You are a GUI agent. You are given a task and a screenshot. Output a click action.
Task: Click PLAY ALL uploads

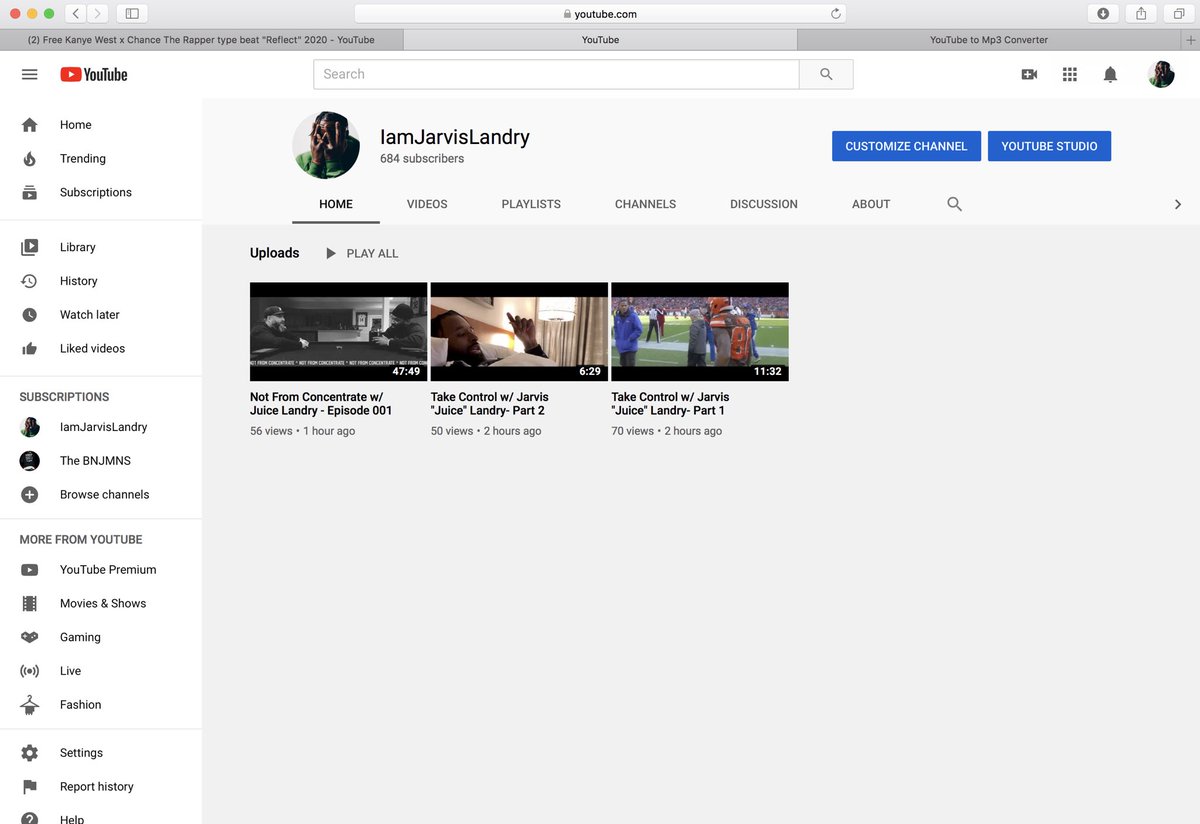click(362, 254)
